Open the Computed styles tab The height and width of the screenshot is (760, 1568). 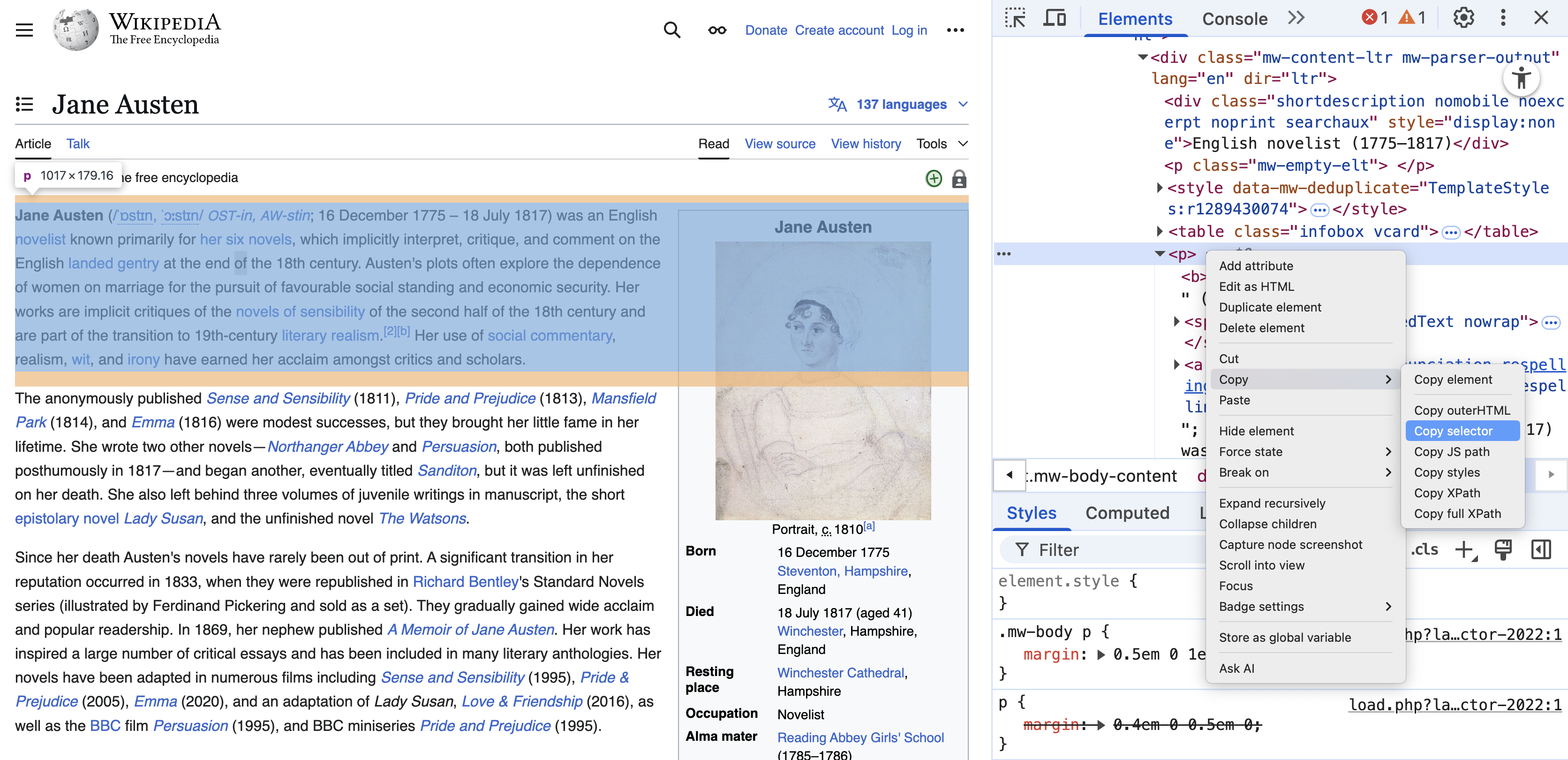click(1127, 513)
